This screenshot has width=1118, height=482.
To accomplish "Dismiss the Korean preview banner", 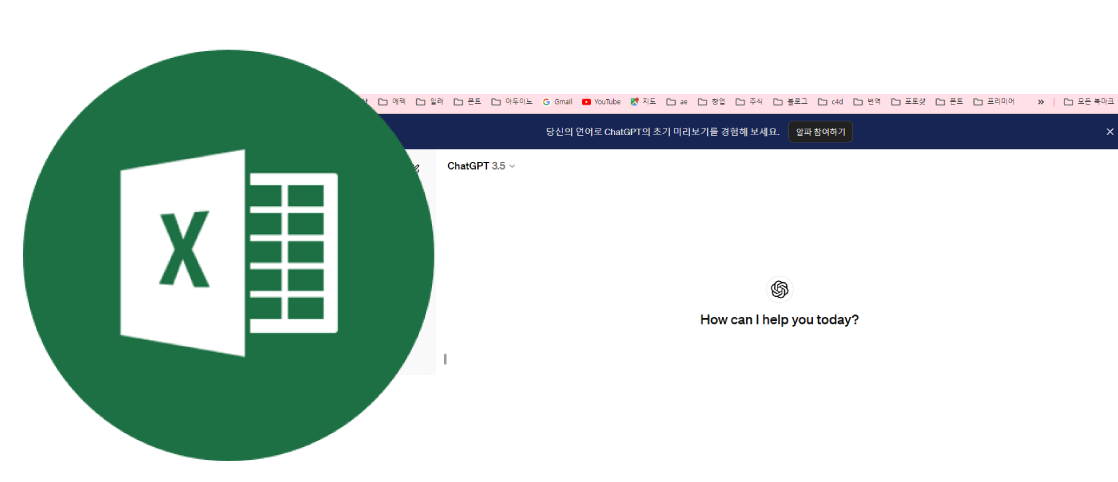I will (1109, 132).
